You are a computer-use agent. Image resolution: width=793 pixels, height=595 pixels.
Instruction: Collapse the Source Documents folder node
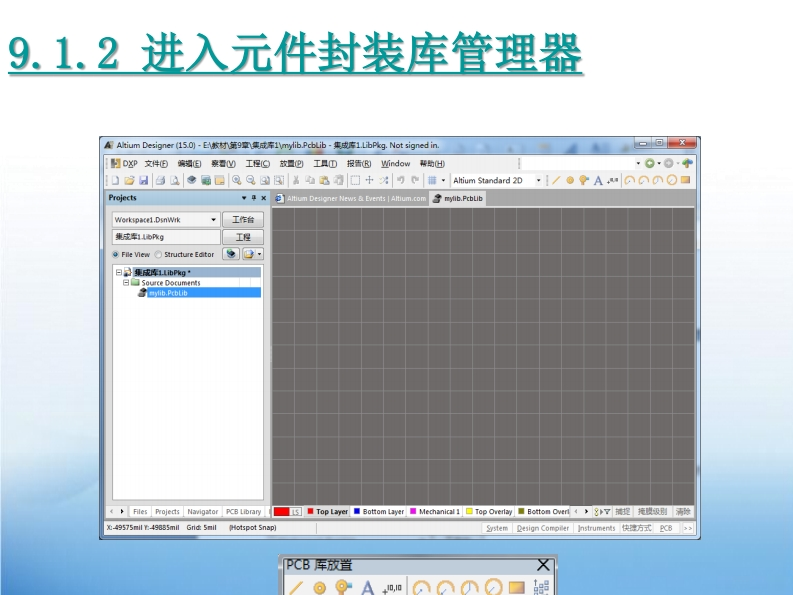tap(126, 282)
